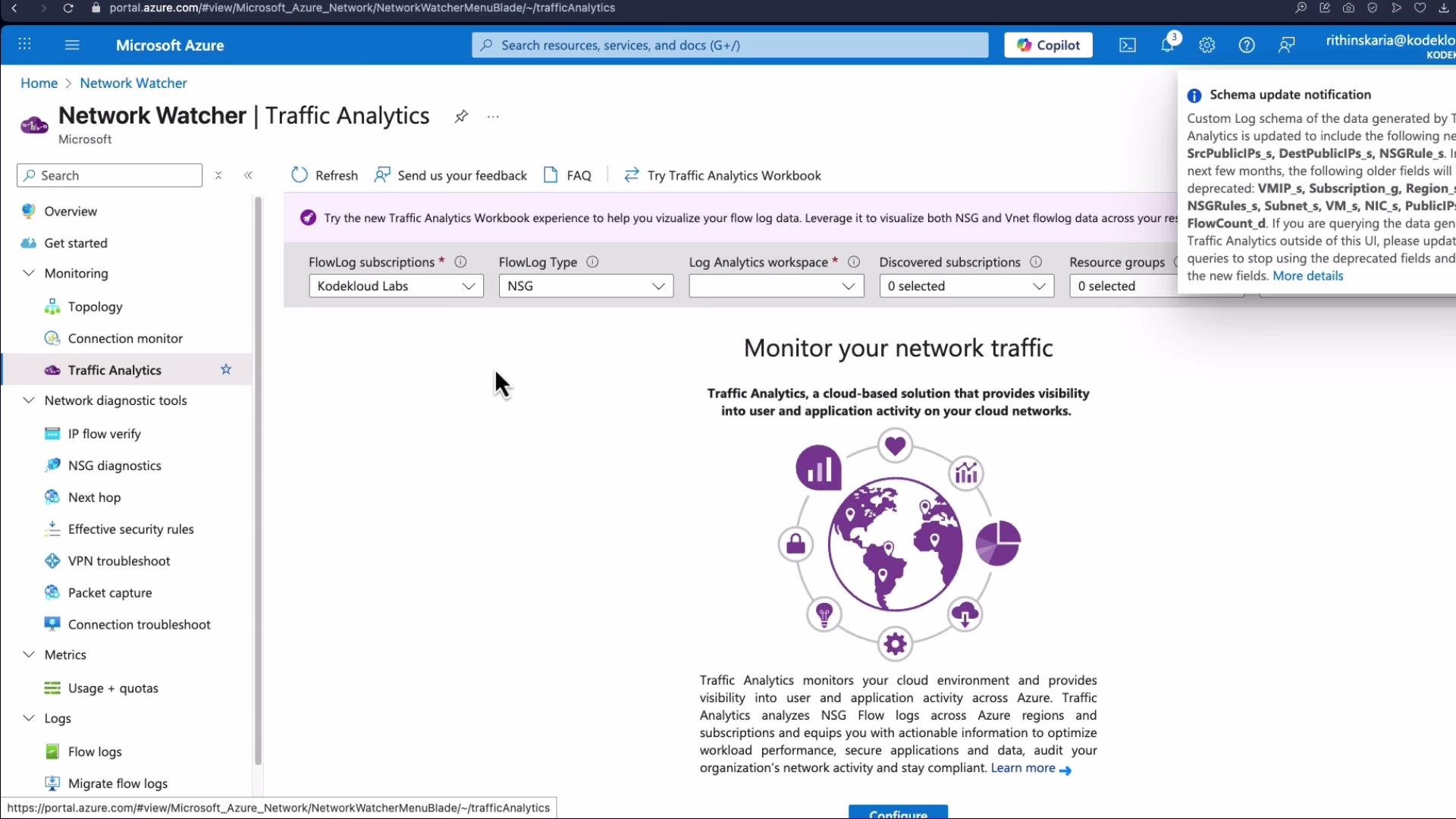Image resolution: width=1456 pixels, height=819 pixels.
Task: Collapse the Metrics section
Action: point(29,654)
